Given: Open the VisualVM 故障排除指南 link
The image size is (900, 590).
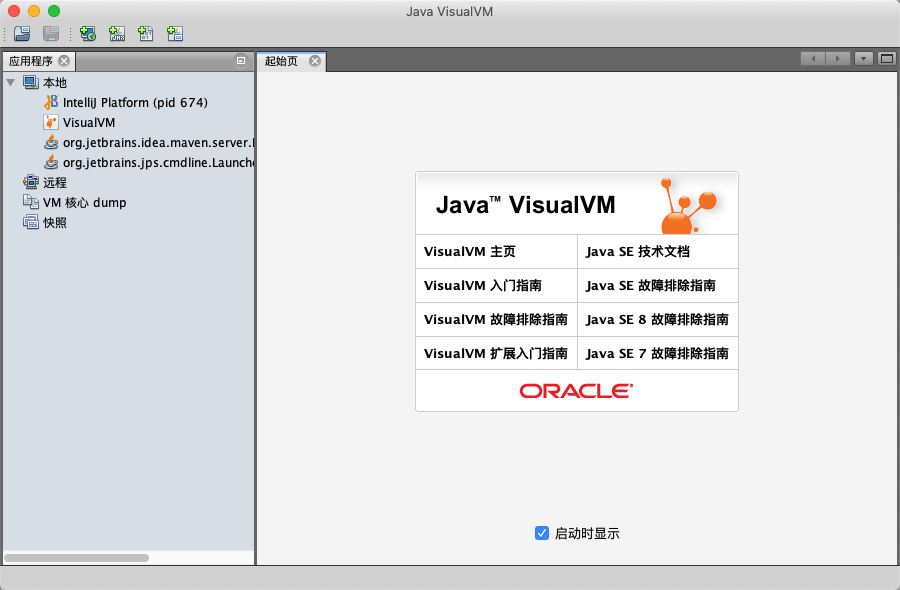Looking at the screenshot, I should click(496, 319).
